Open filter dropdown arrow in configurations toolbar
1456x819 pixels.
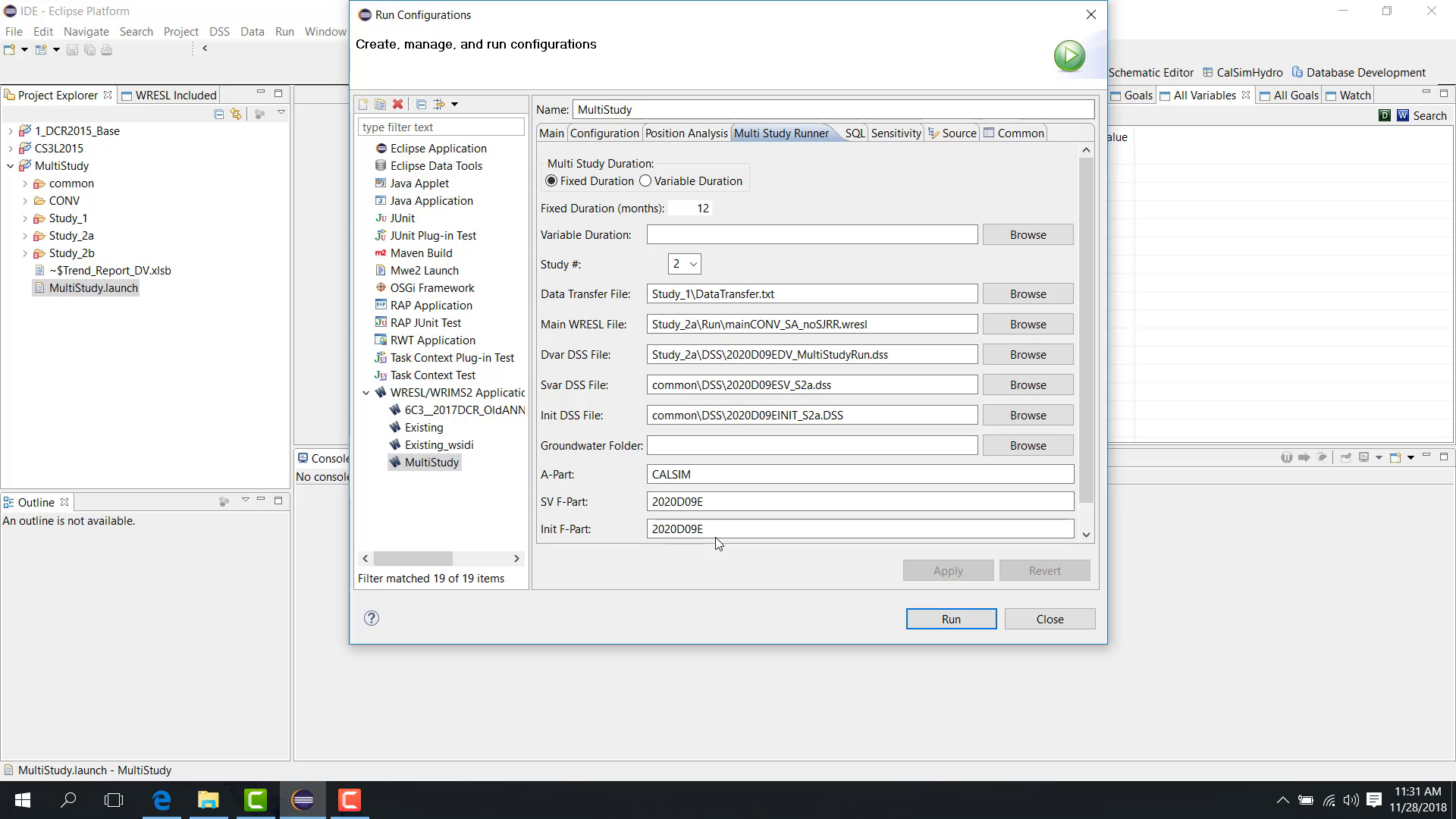click(x=454, y=104)
